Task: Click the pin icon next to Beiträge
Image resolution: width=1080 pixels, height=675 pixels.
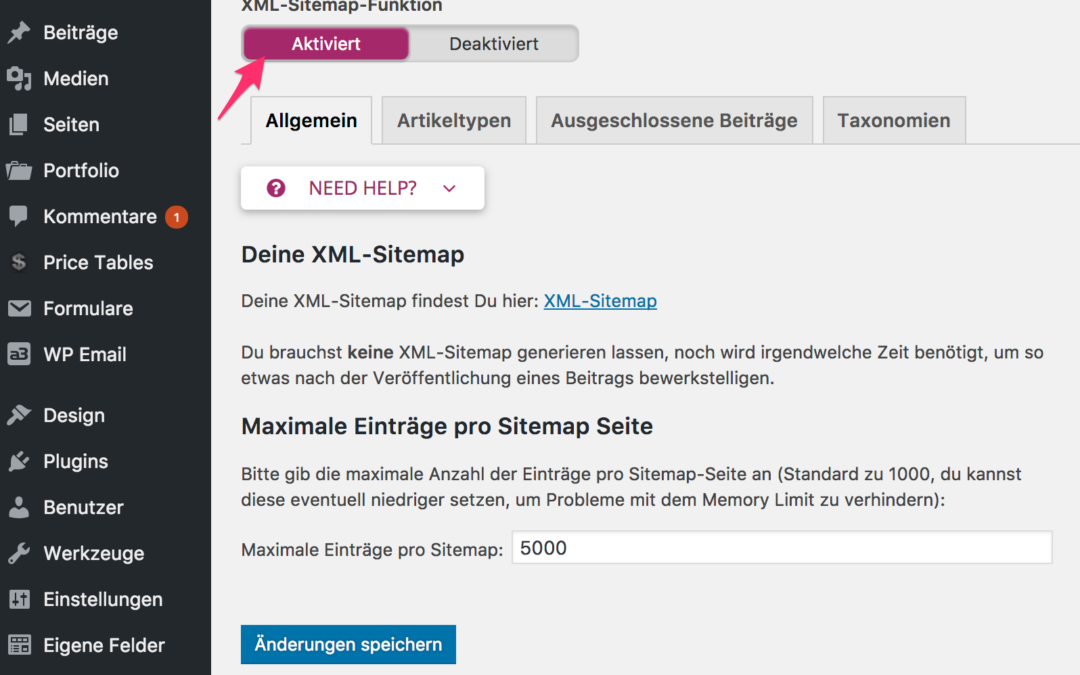Action: [19, 33]
